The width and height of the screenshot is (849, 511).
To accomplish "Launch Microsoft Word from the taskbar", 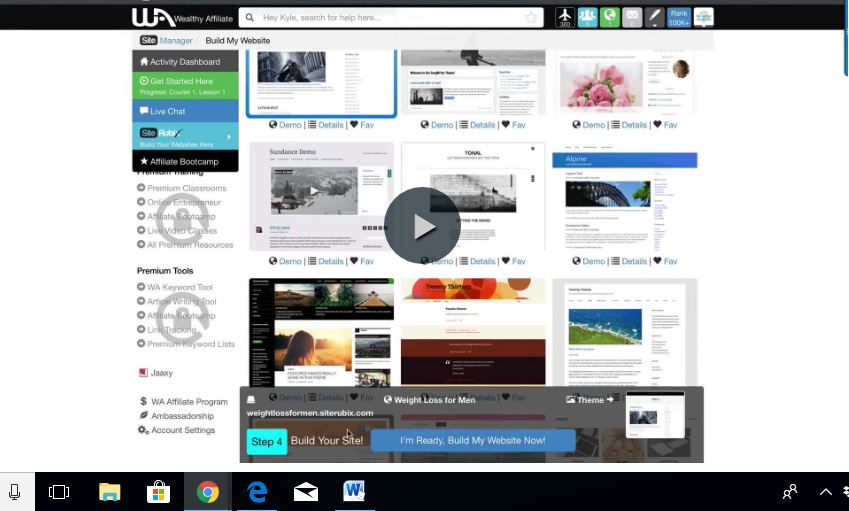I will (354, 492).
